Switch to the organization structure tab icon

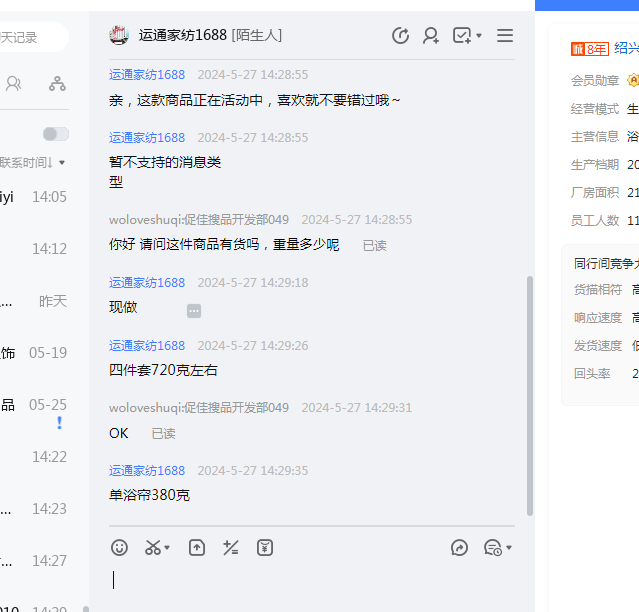pyautogui.click(x=57, y=83)
